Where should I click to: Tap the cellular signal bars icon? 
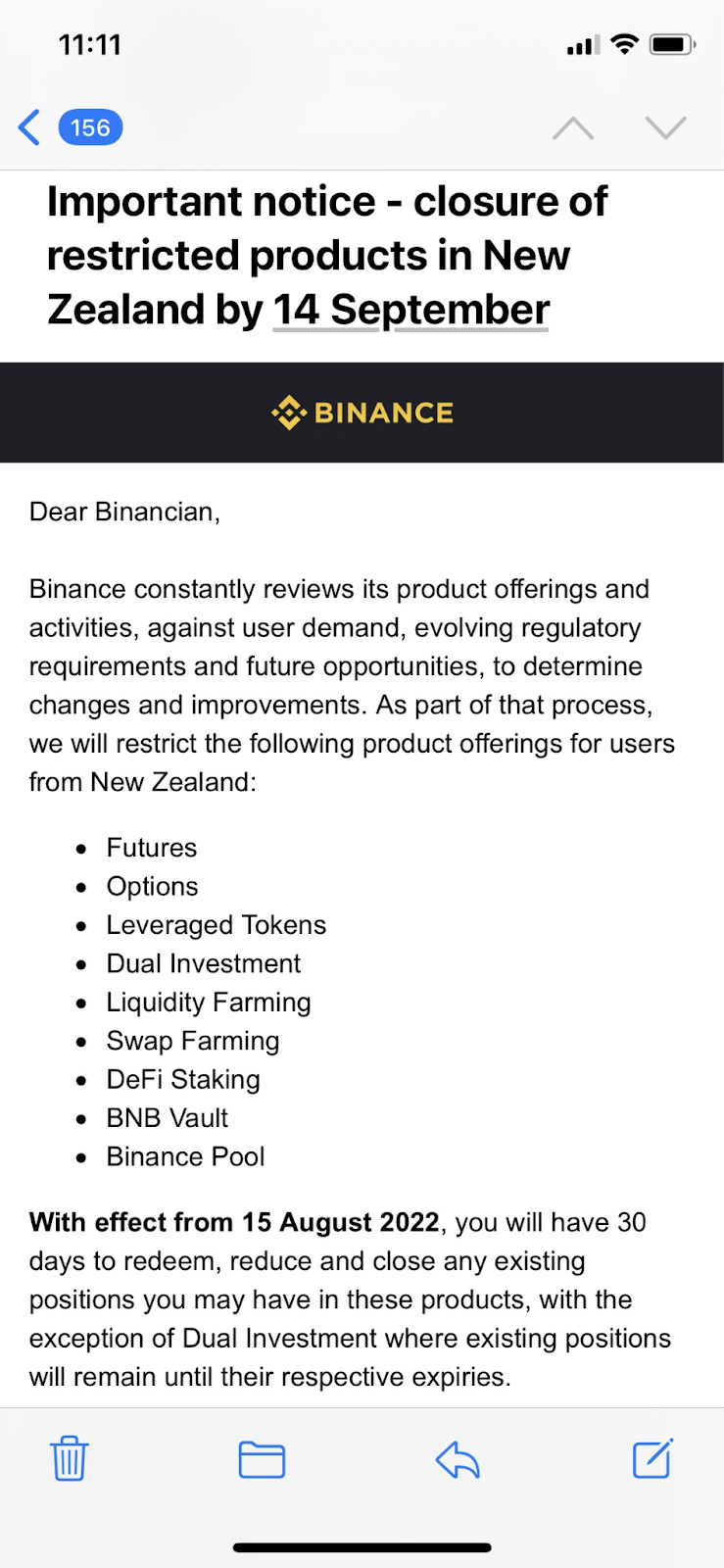(x=583, y=45)
